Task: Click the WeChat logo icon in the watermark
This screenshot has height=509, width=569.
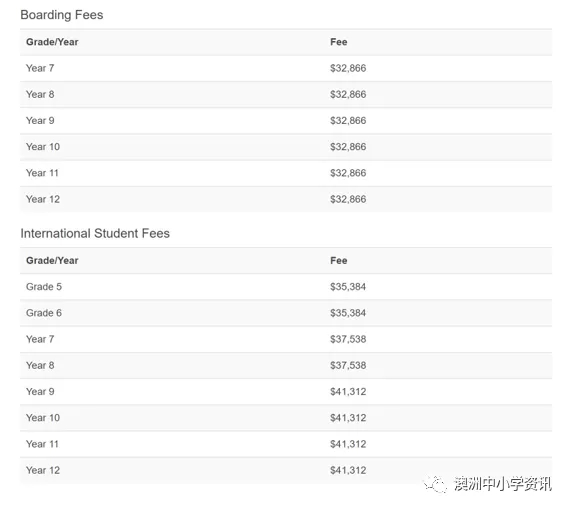Action: coord(435,484)
